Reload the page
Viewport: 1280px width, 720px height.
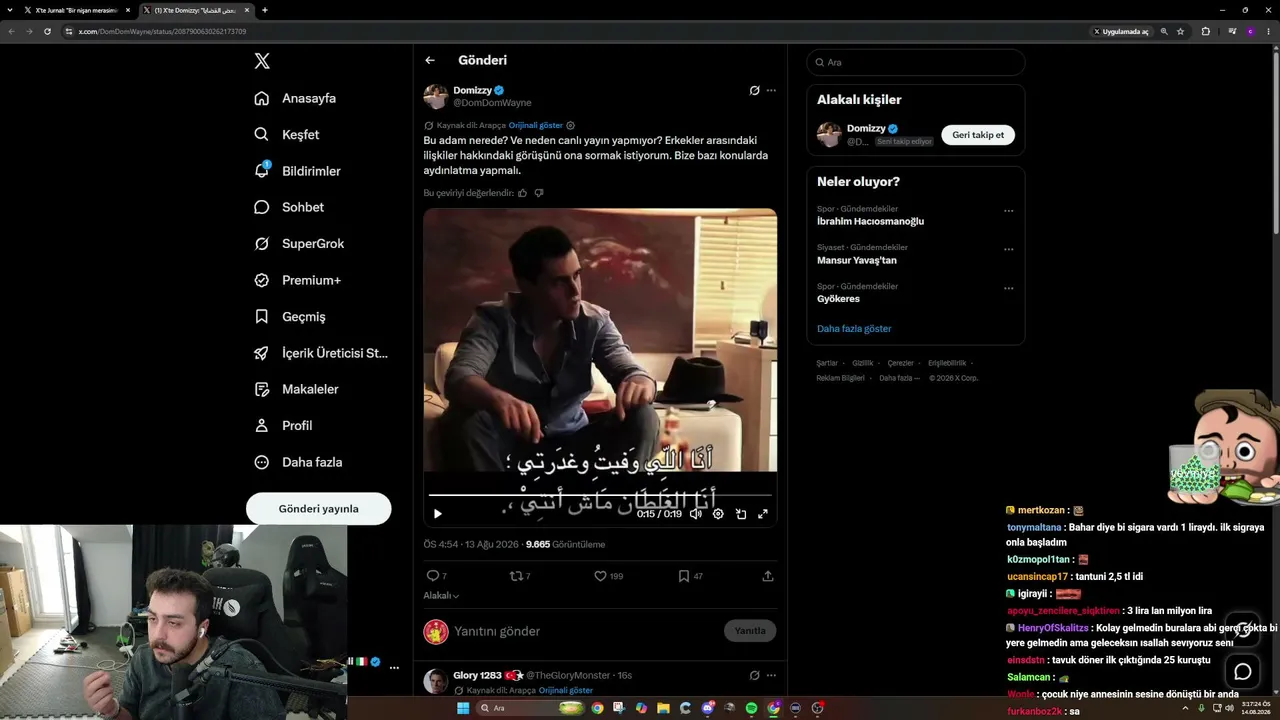tap(47, 31)
